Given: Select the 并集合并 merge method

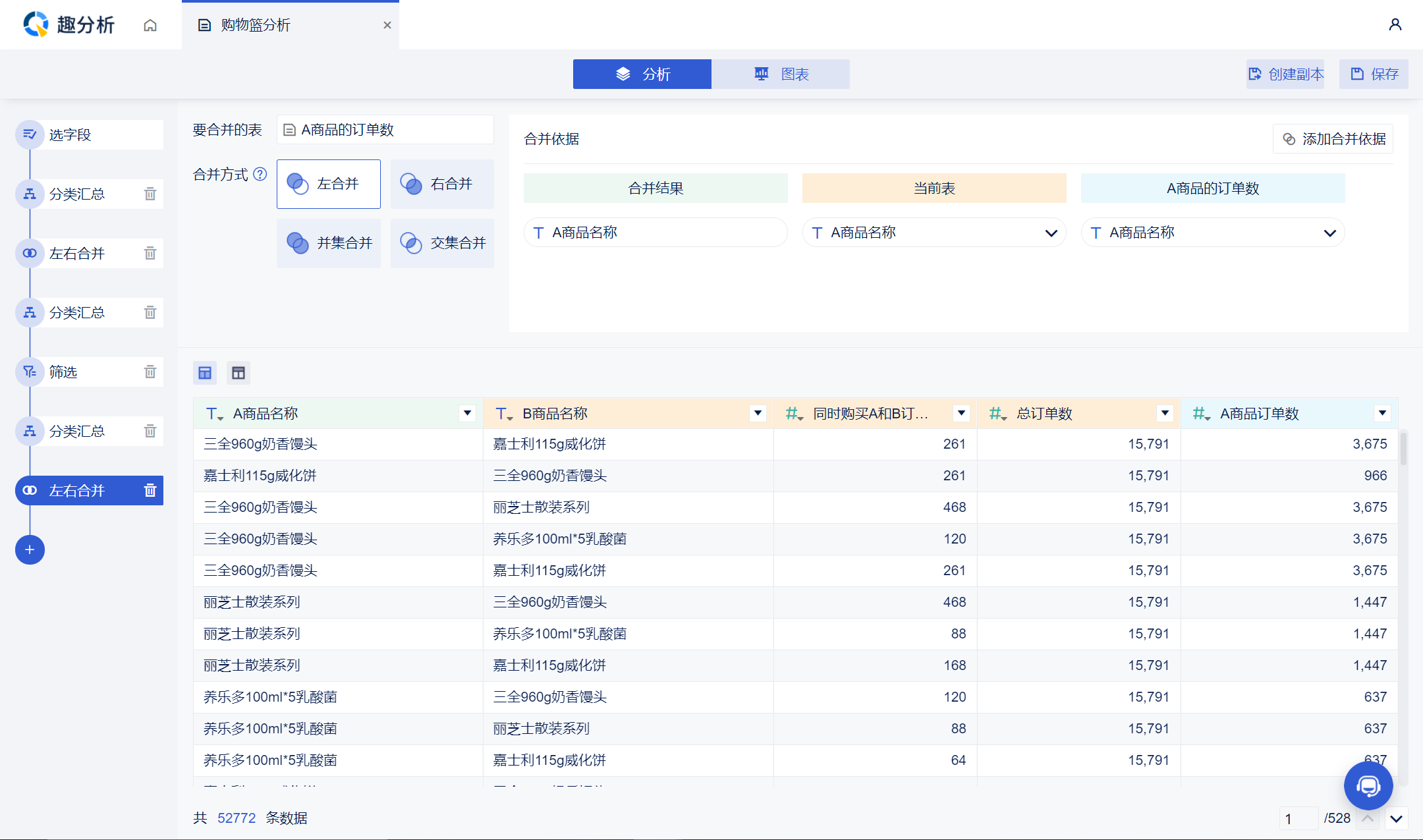Looking at the screenshot, I should pos(329,243).
